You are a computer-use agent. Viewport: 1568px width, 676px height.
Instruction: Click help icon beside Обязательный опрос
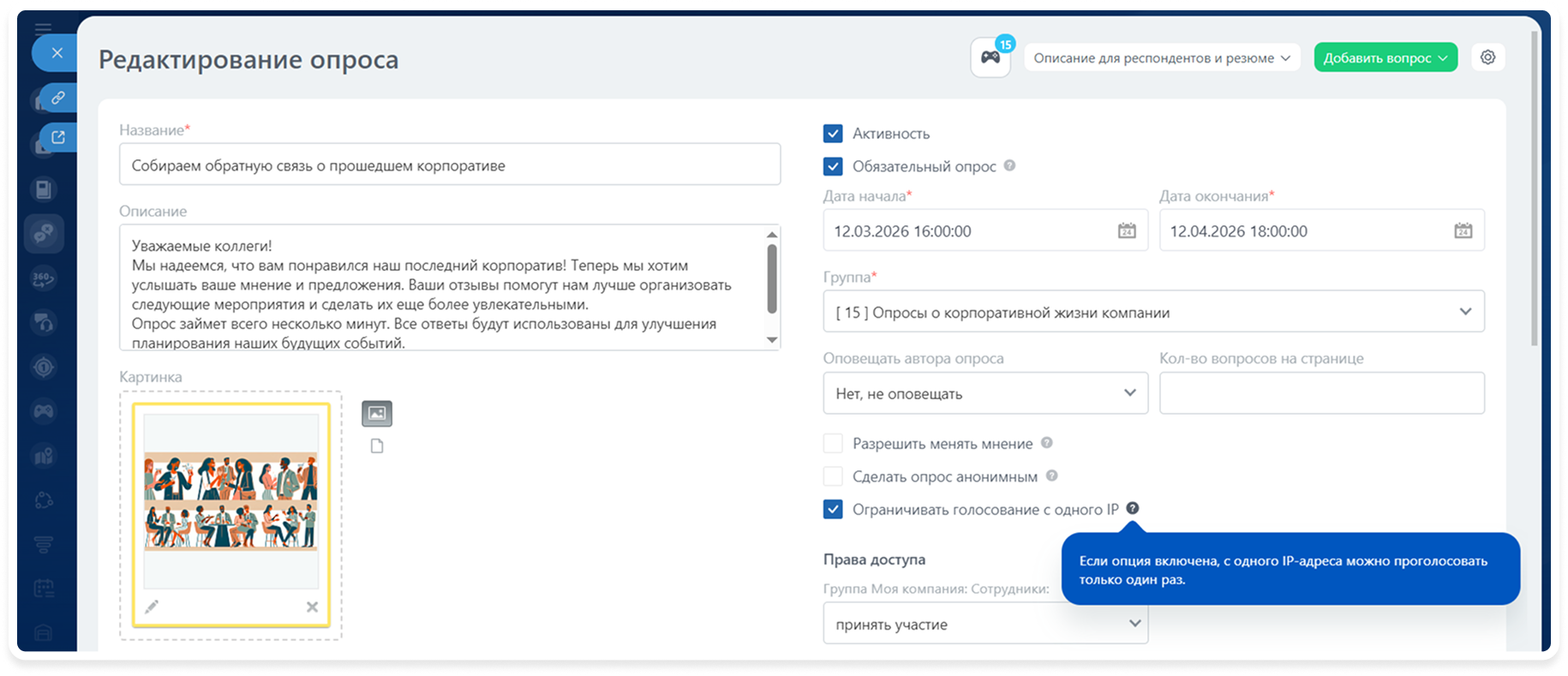(x=1009, y=165)
